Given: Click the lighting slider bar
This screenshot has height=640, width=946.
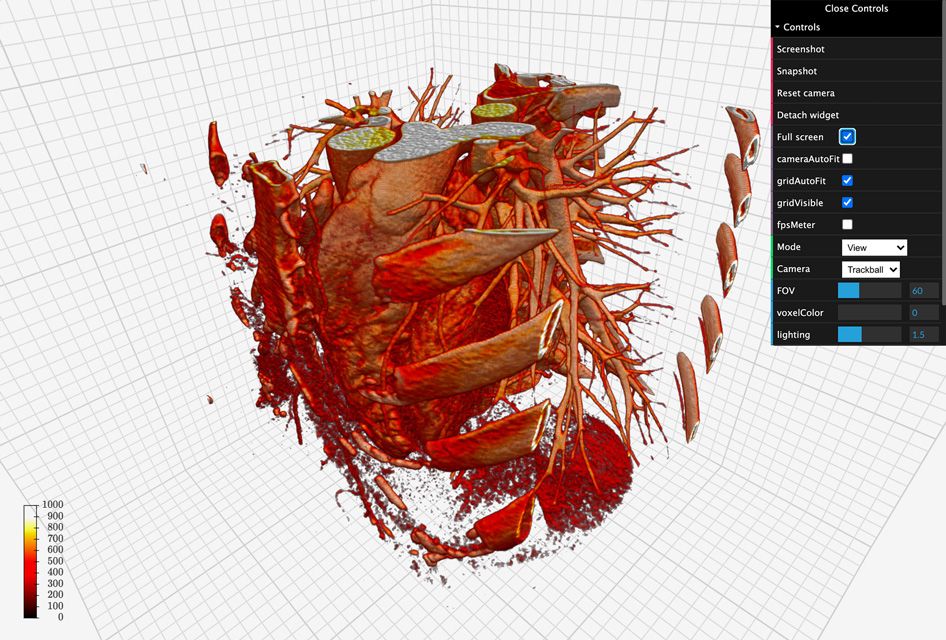Looking at the screenshot, I should point(869,335).
